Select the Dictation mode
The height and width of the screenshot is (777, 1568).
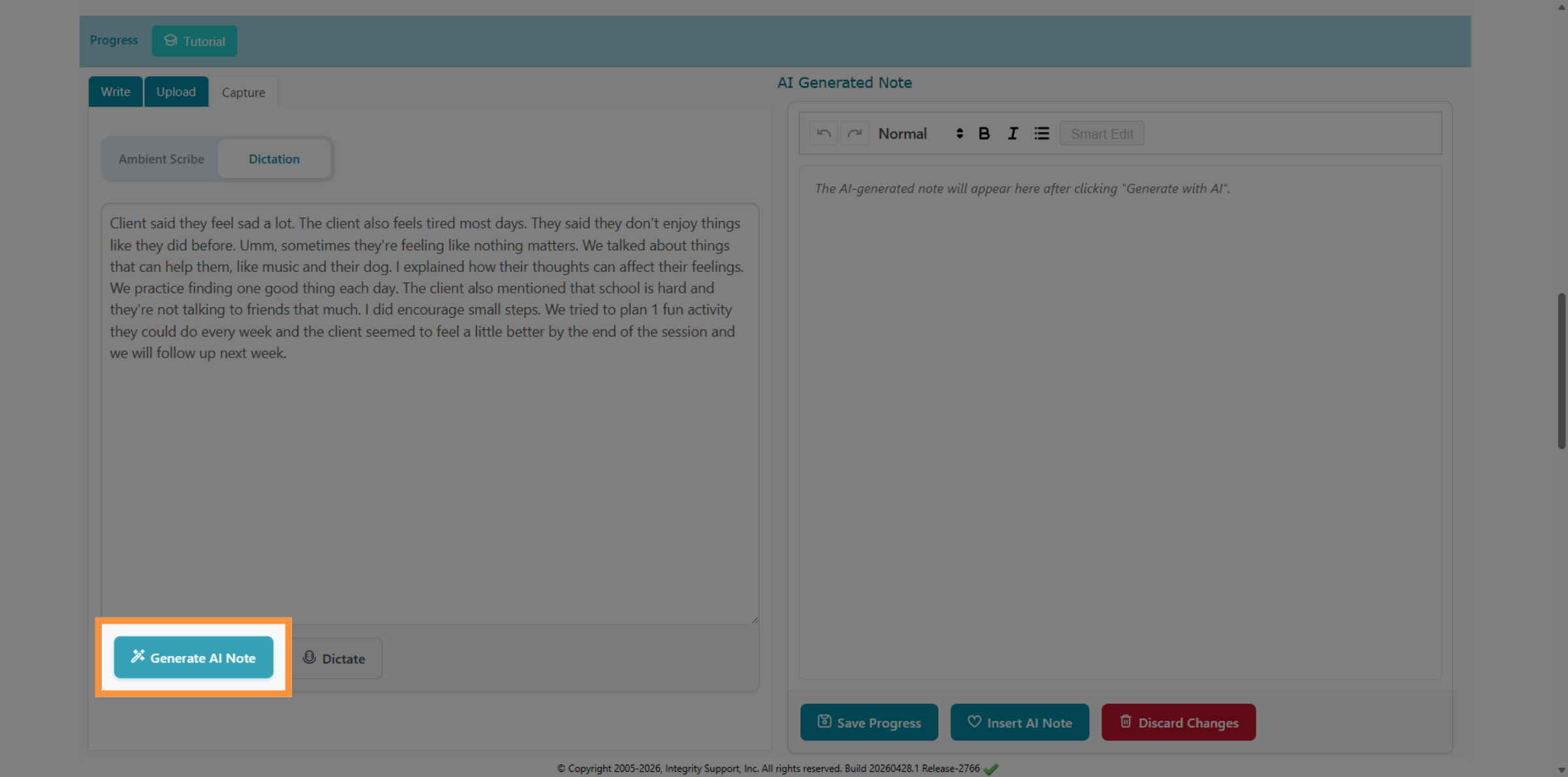coord(274,159)
